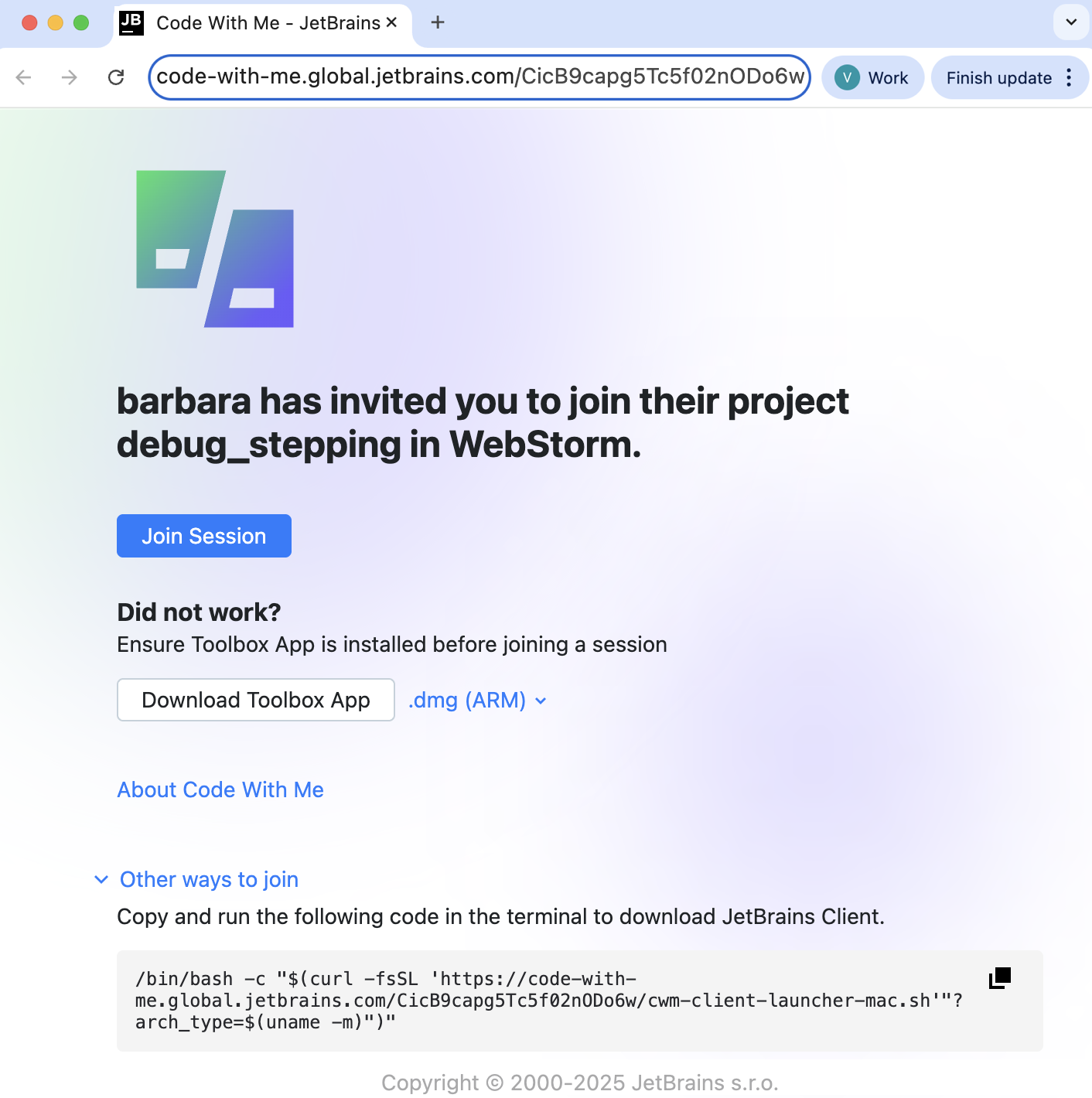
Task: Click the Join Session button
Action: tap(203, 535)
